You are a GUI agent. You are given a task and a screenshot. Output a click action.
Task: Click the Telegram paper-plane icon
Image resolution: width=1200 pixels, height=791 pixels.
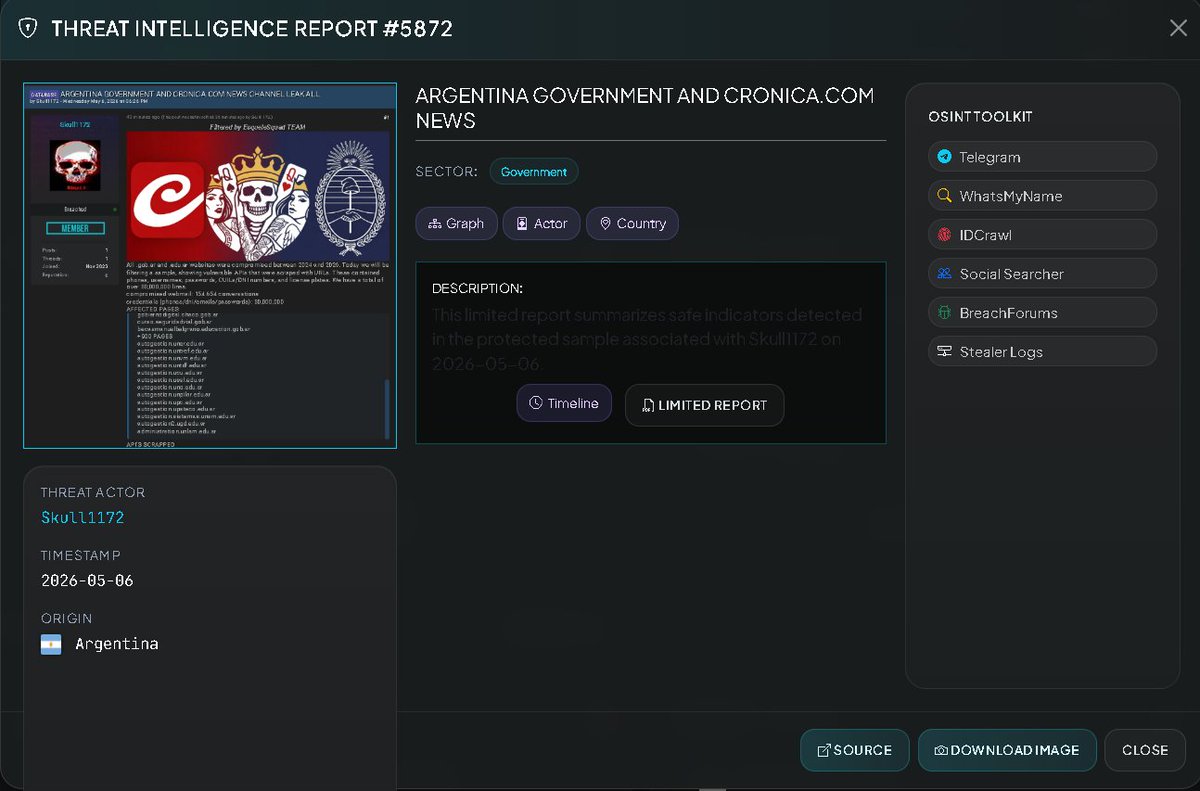tap(944, 157)
